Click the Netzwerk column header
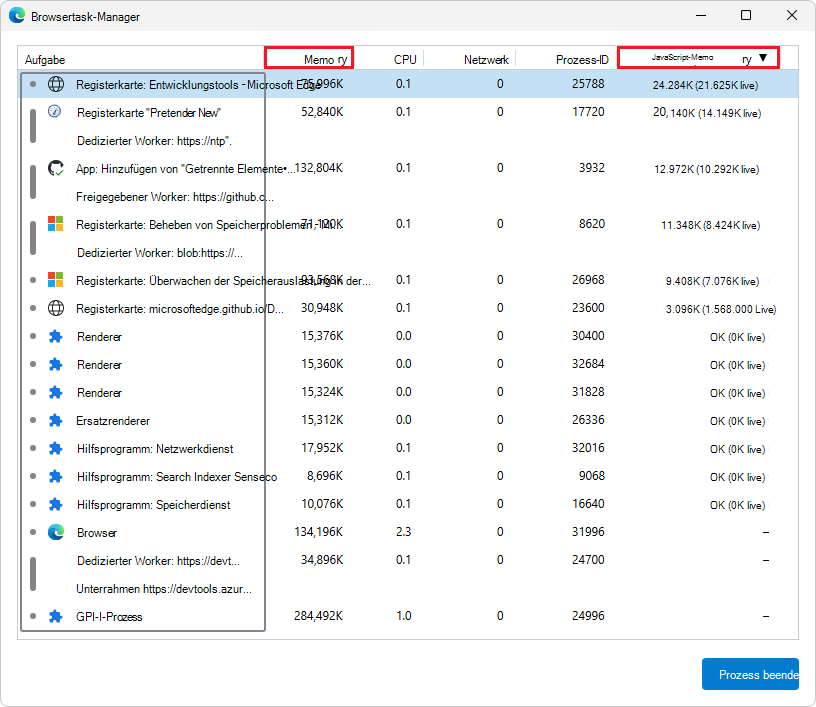The height and width of the screenshot is (707, 816). [486, 59]
